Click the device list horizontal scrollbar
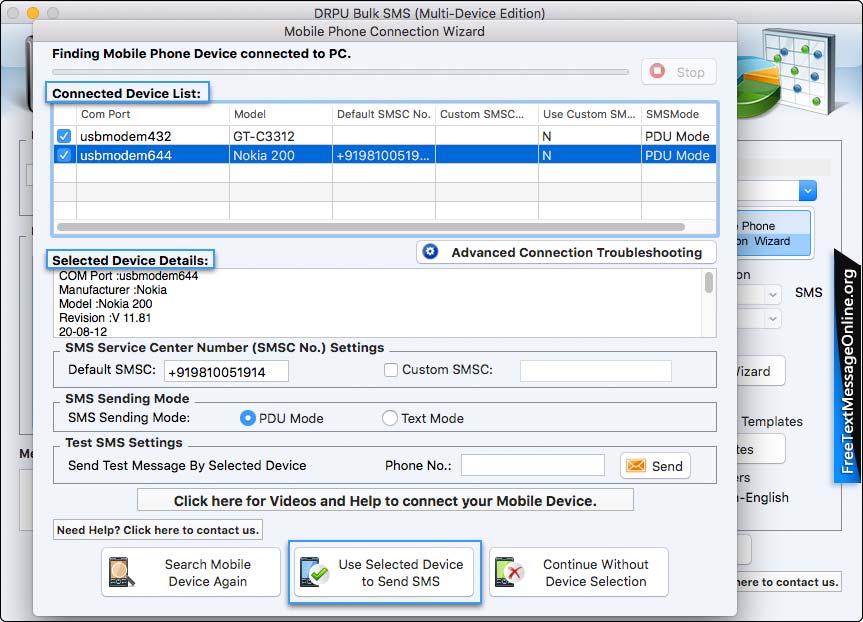863x622 pixels. 371,227
